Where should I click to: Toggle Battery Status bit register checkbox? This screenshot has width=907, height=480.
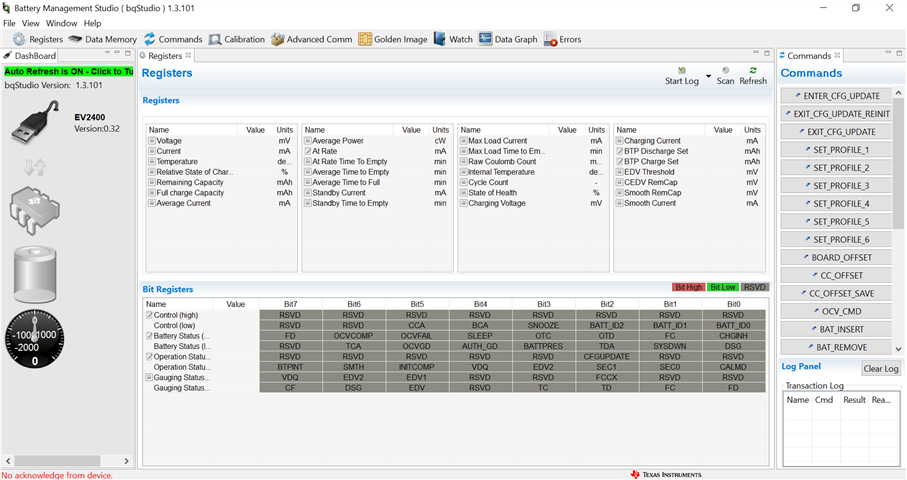149,336
